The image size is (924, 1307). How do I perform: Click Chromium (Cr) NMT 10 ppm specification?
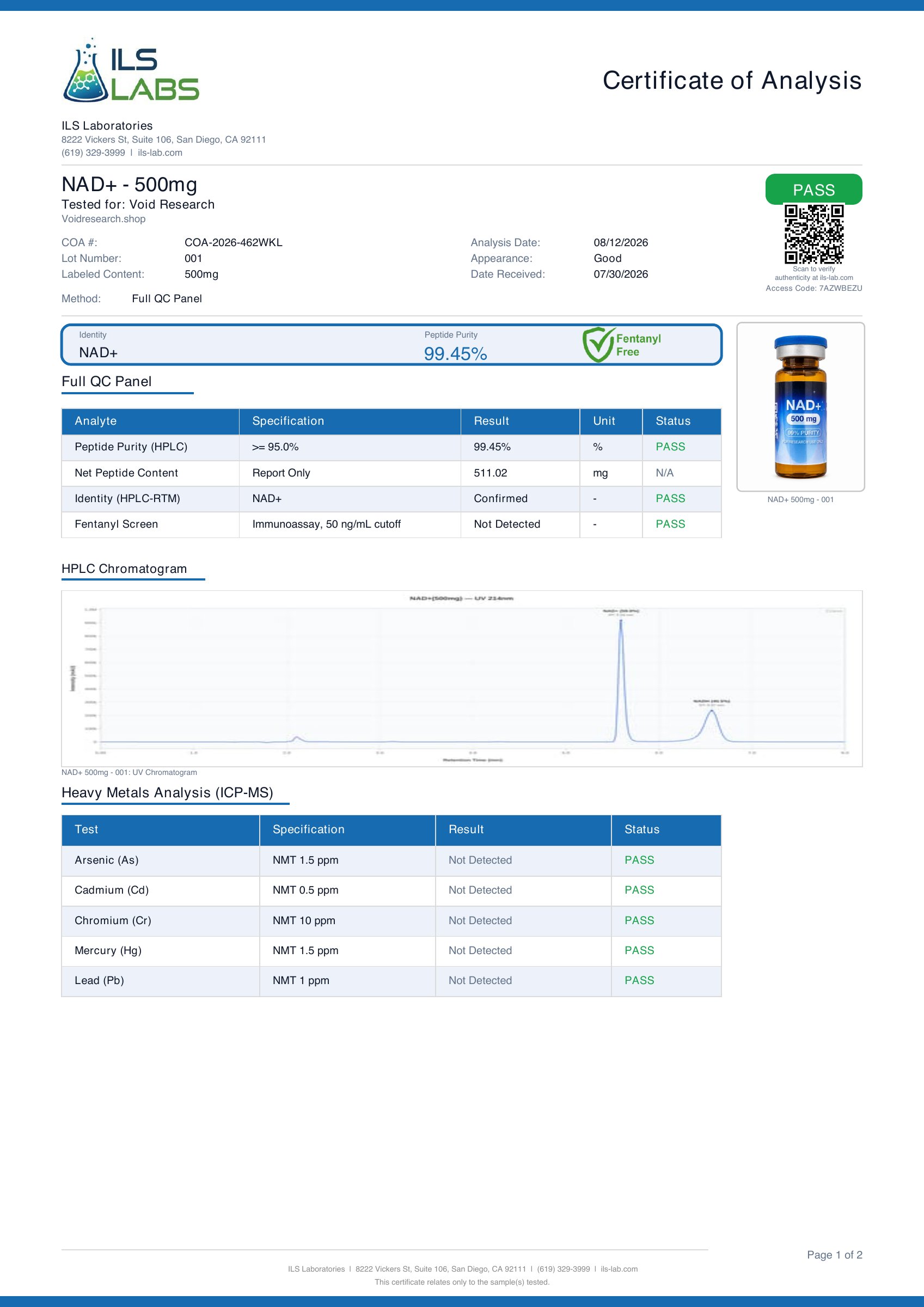coord(303,920)
